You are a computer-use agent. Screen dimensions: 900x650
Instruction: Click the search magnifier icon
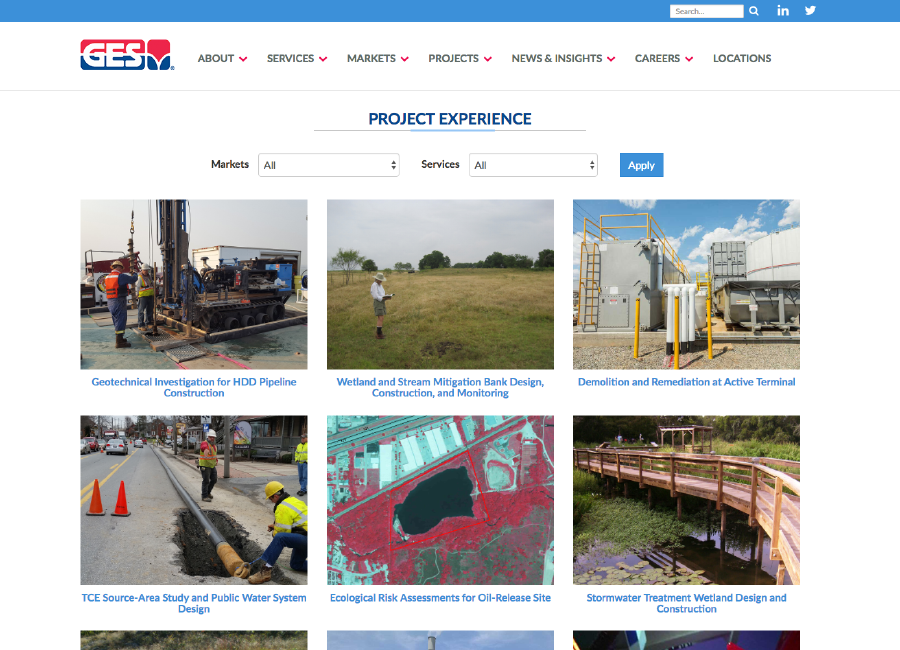754,11
